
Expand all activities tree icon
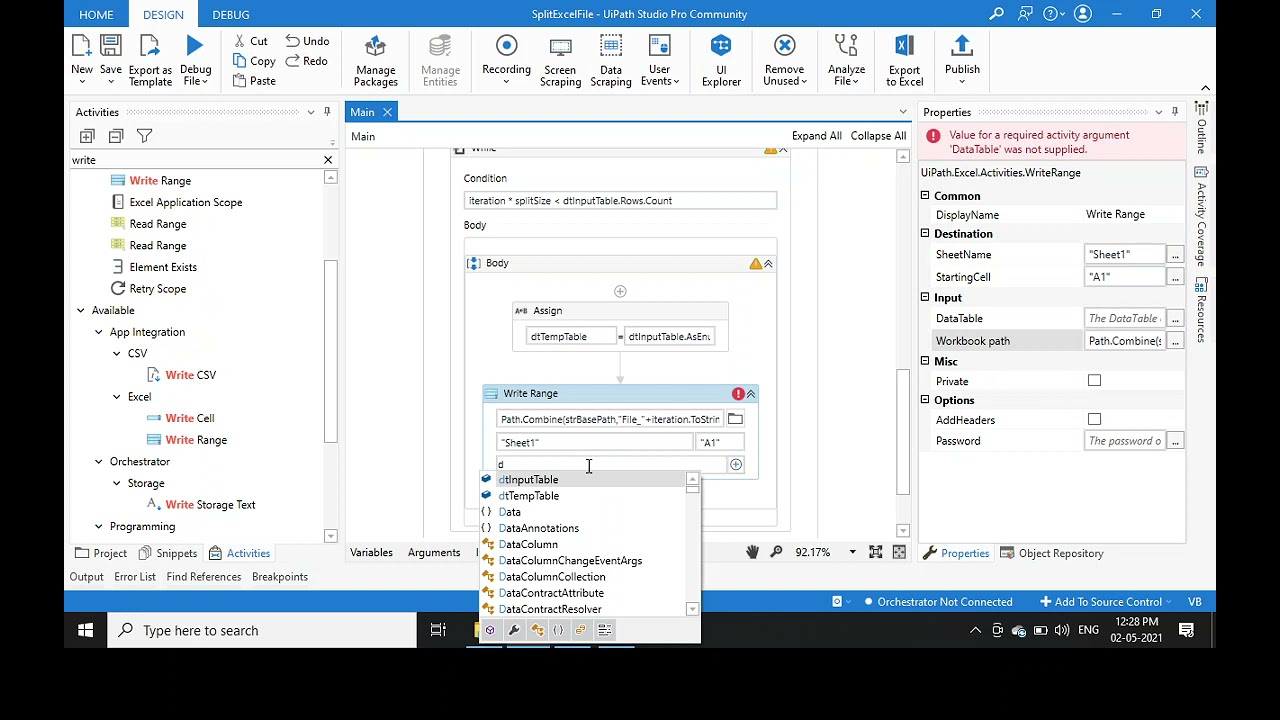tap(87, 136)
